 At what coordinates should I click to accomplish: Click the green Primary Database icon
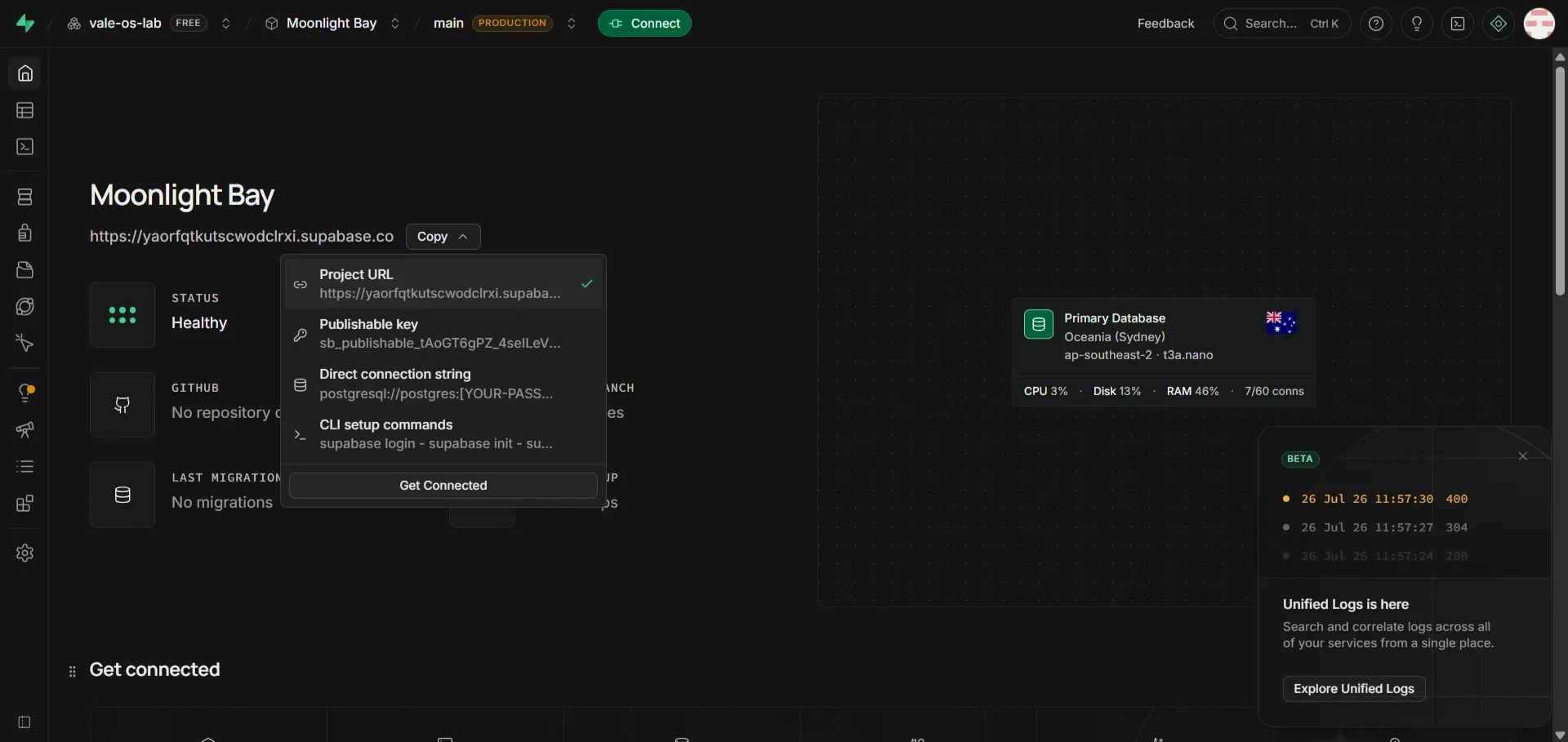(1039, 324)
